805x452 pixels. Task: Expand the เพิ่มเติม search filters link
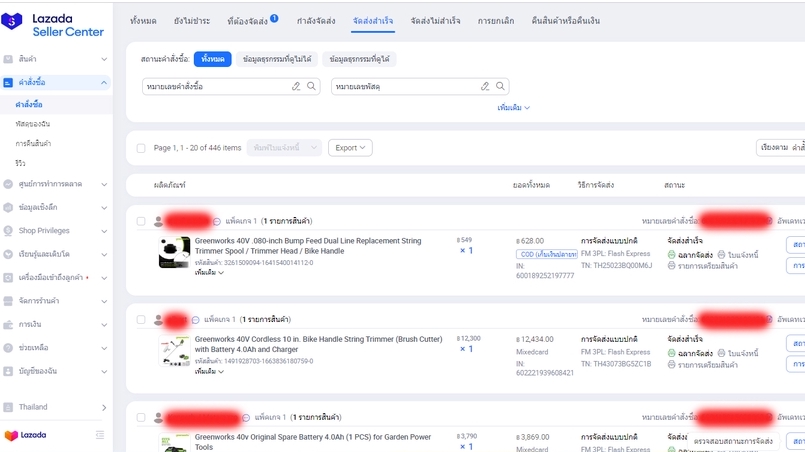pyautogui.click(x=513, y=107)
